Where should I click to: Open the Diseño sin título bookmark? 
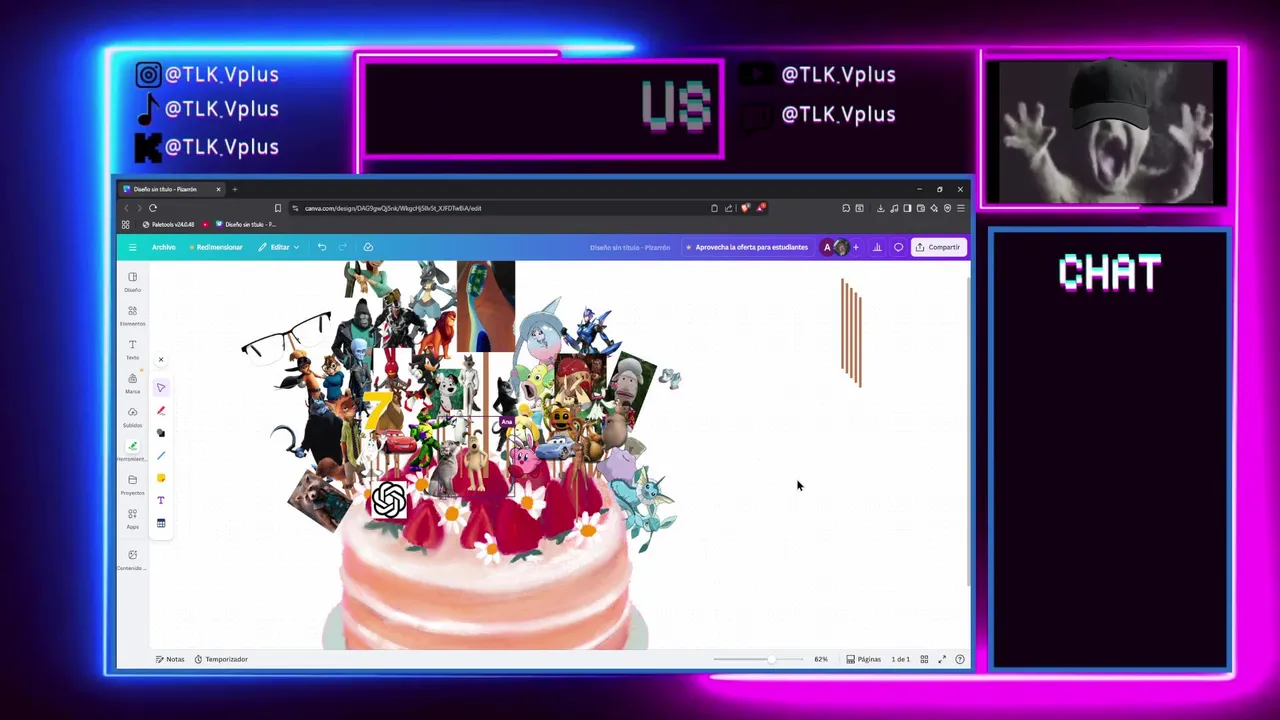tap(246, 224)
